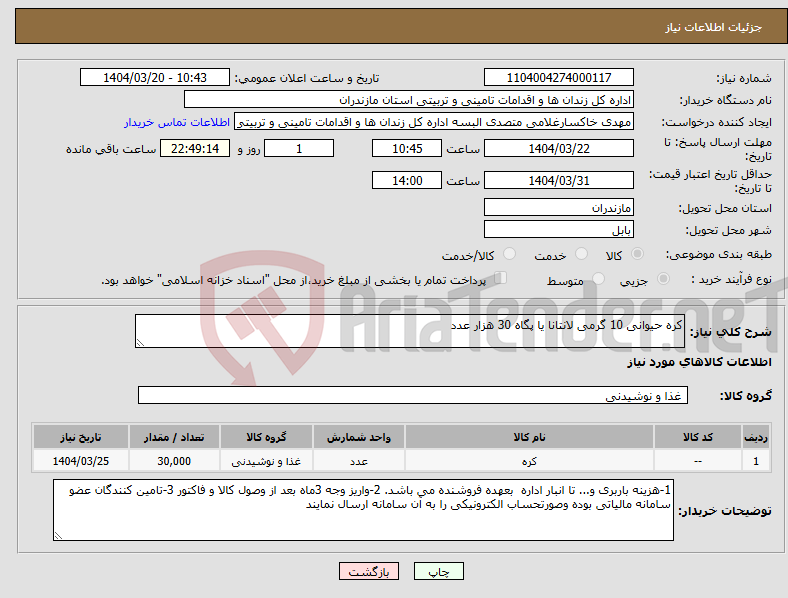Click the page title جزئیات اطلاعات نیاز
Screen dimensions: 788x598
click(714, 27)
